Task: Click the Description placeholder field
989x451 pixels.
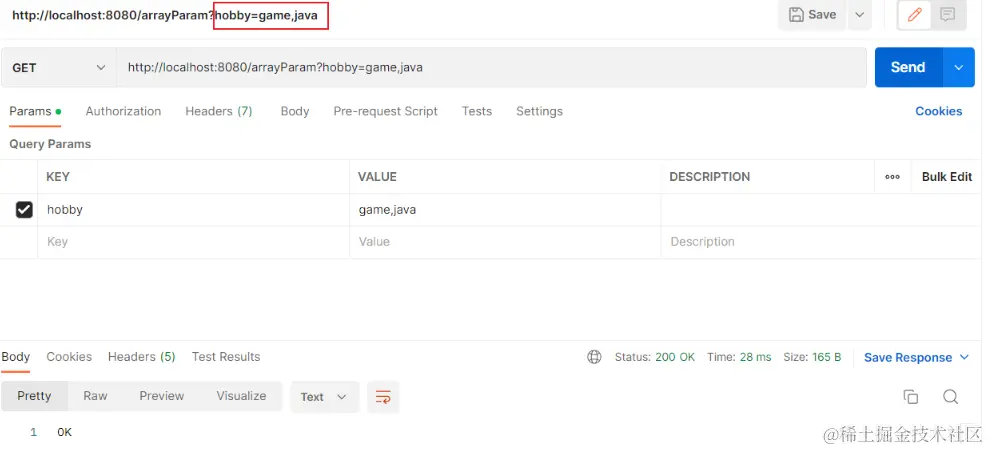Action: tap(820, 242)
